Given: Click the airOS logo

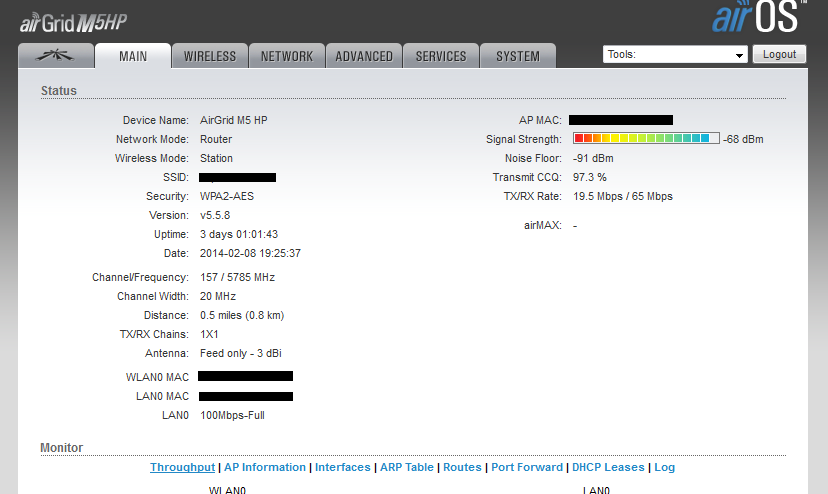Looking at the screenshot, I should pyautogui.click(x=759, y=16).
